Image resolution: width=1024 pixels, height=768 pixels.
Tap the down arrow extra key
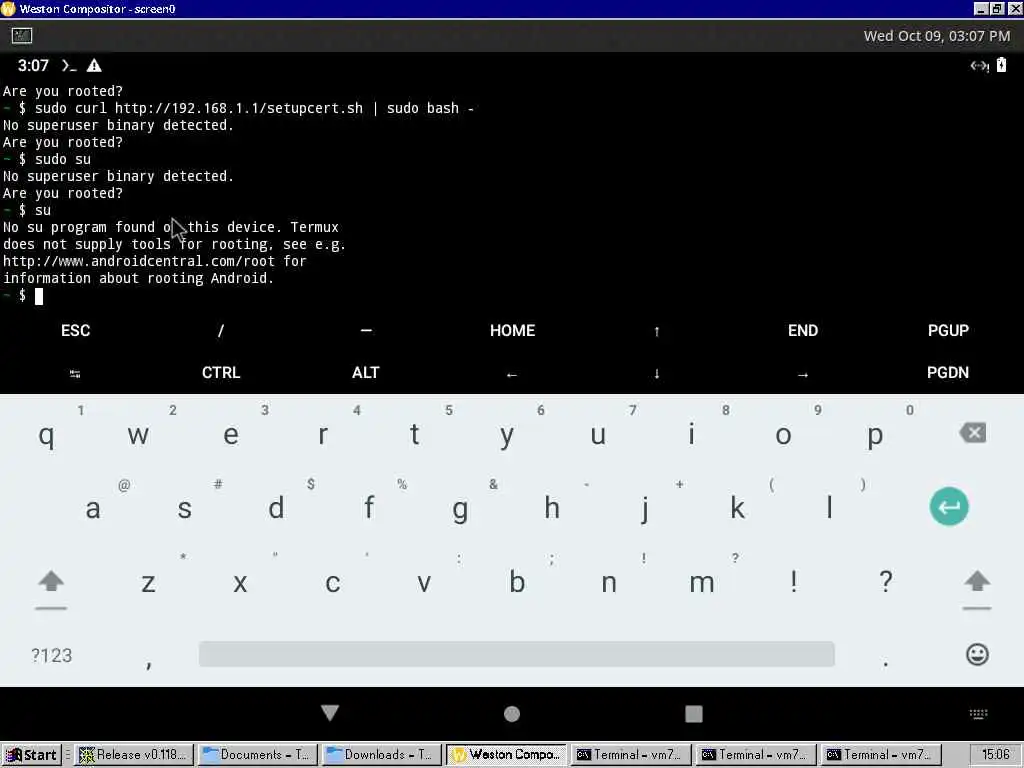[x=657, y=374]
